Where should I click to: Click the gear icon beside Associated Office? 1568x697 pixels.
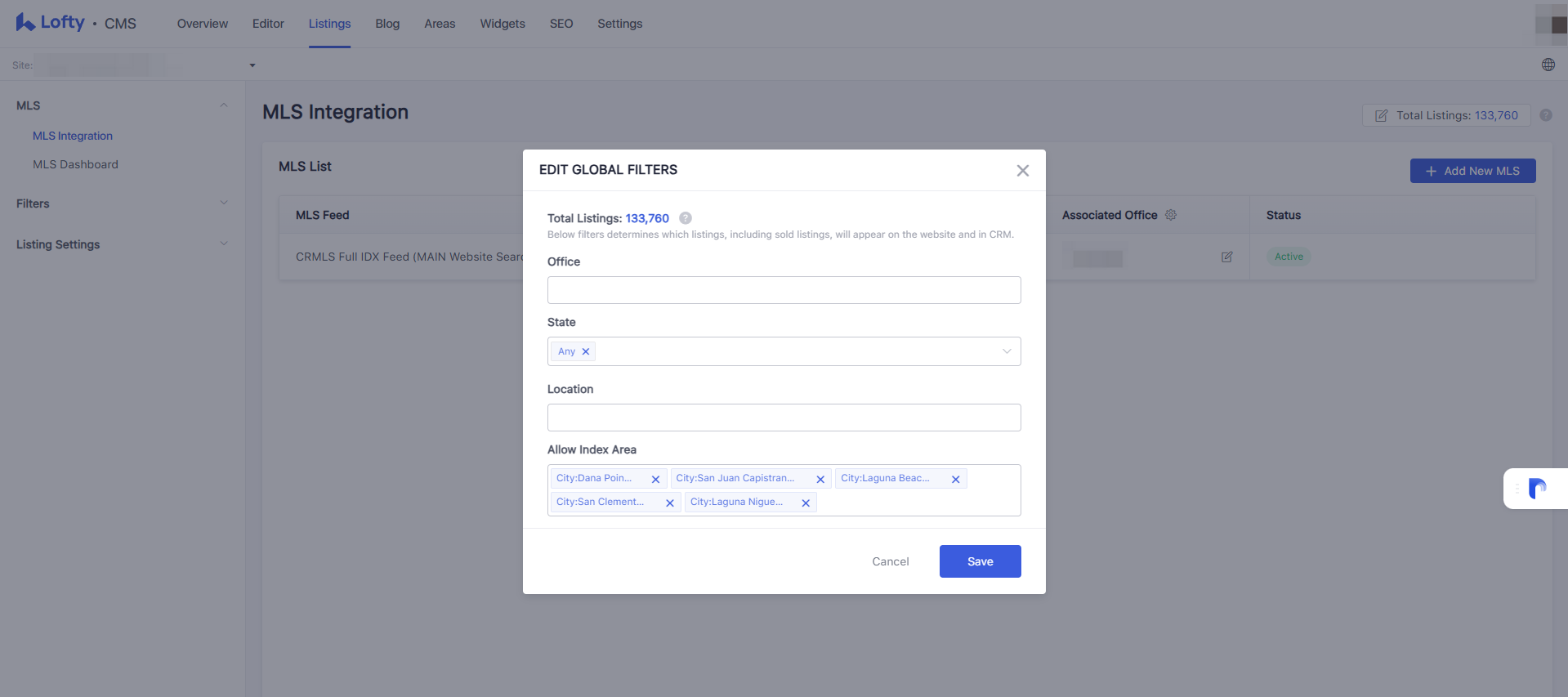point(1171,215)
